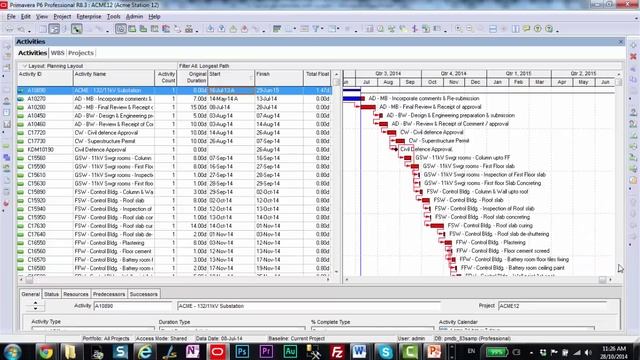Image resolution: width=640 pixels, height=360 pixels.
Task: Click the Gantt chart horizontal scrollbar
Action: [x=478, y=280]
